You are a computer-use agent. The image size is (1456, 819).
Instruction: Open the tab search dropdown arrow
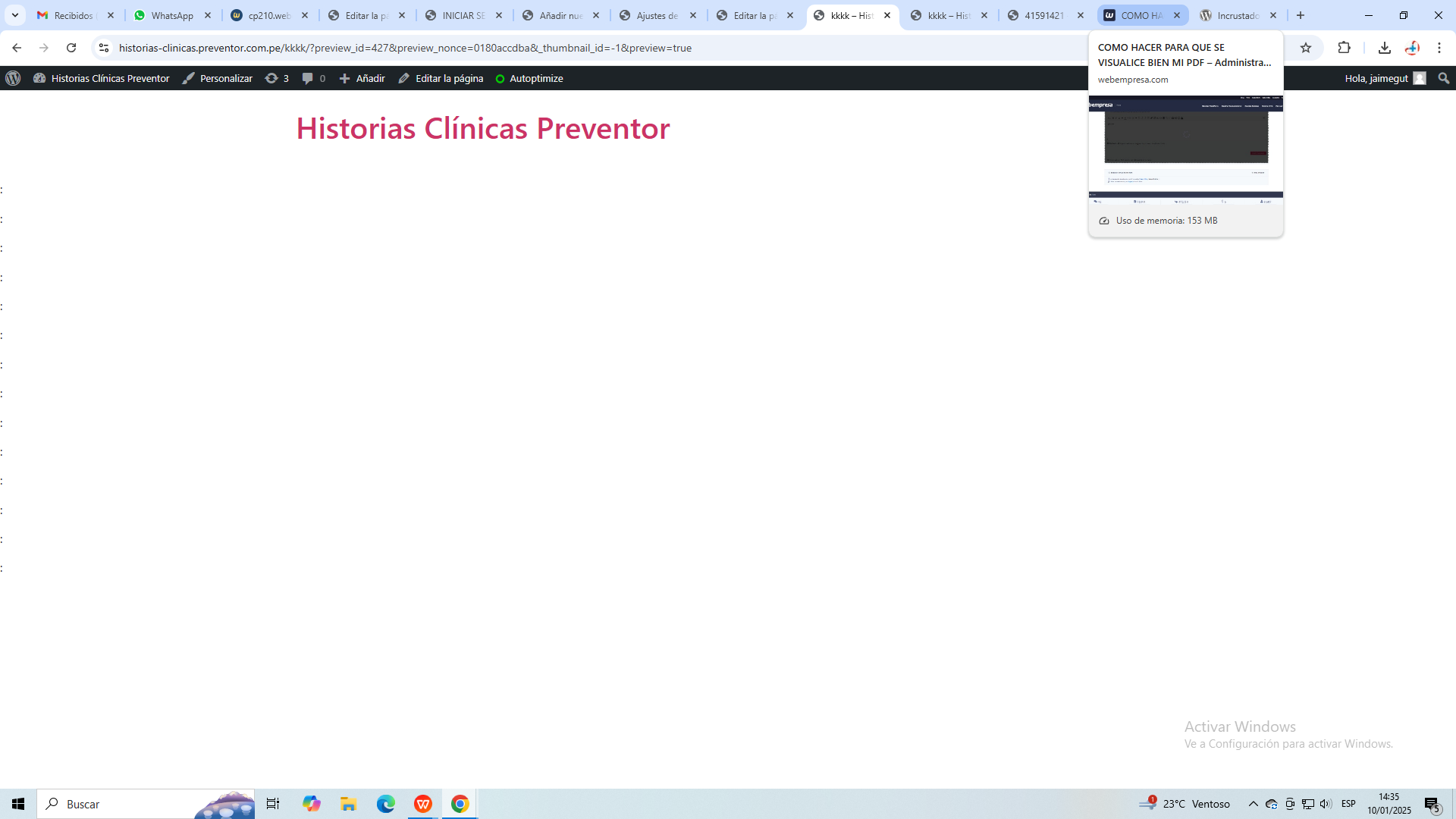tap(14, 15)
